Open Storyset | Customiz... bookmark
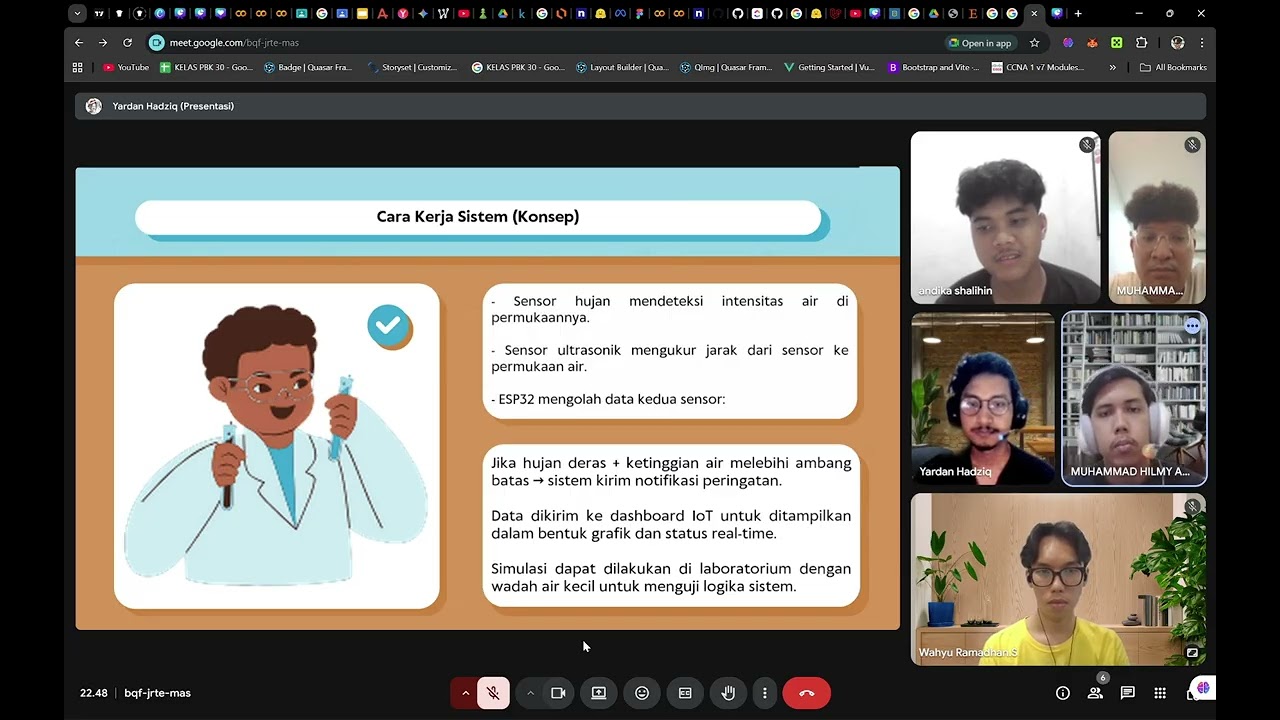 click(x=412, y=67)
